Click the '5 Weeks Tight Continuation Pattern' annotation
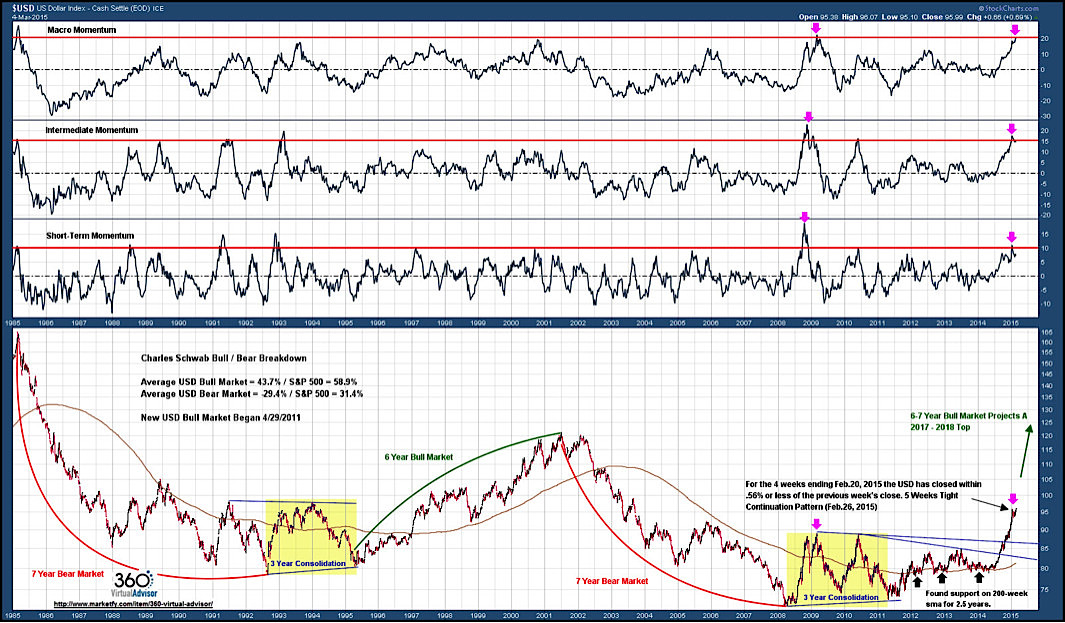The height and width of the screenshot is (623, 1065). point(863,495)
